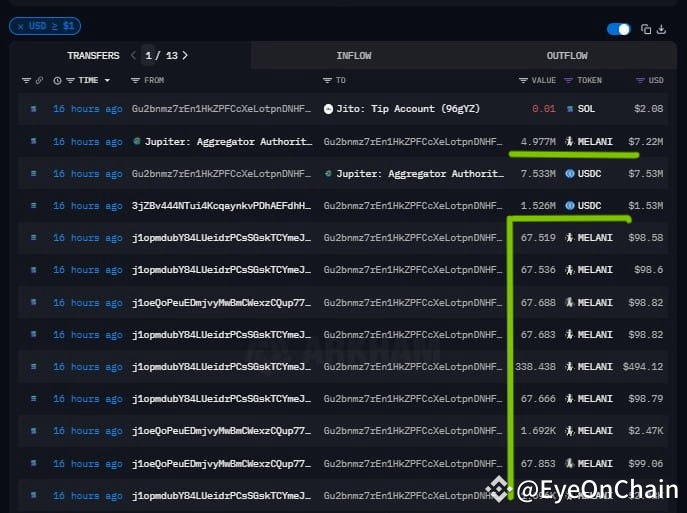Open the TO column filter
This screenshot has width=687, height=513.
click(327, 81)
